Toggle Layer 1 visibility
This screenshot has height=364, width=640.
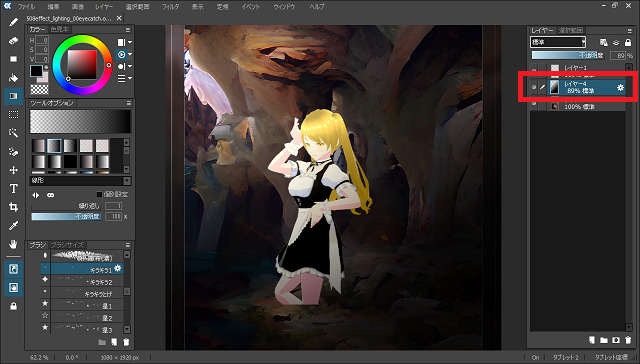[x=534, y=69]
